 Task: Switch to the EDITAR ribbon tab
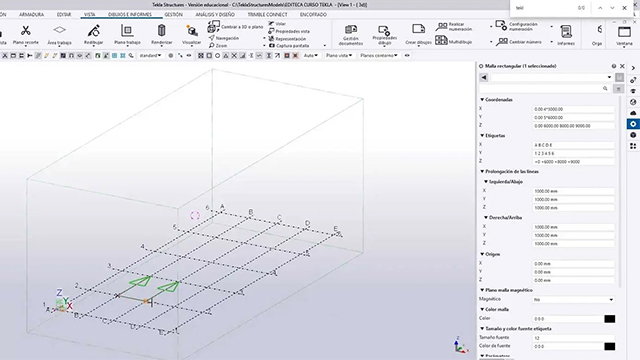pos(64,14)
